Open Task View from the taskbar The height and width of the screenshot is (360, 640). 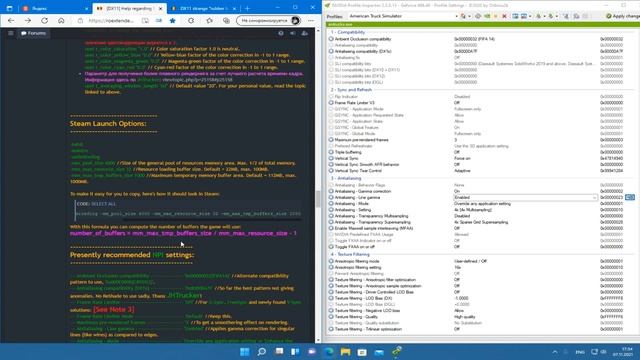(279, 352)
